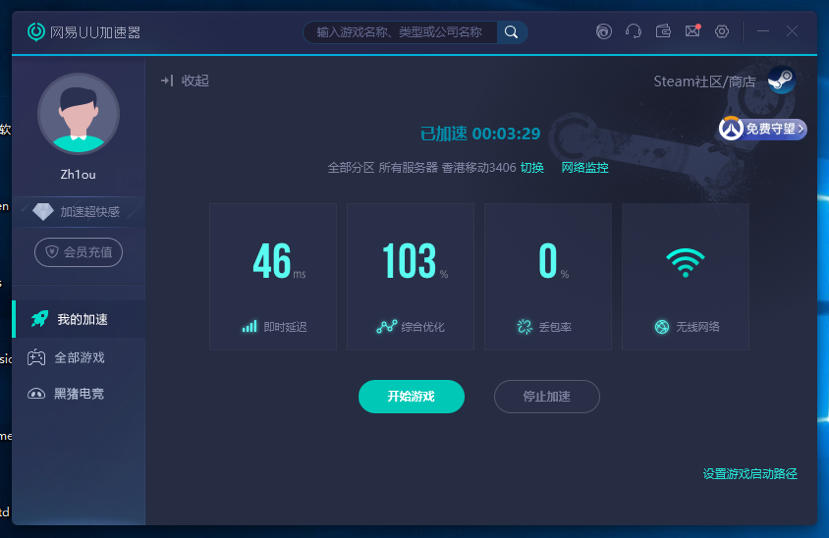
Task: Click the NetEase UU logo icon
Action: click(36, 32)
